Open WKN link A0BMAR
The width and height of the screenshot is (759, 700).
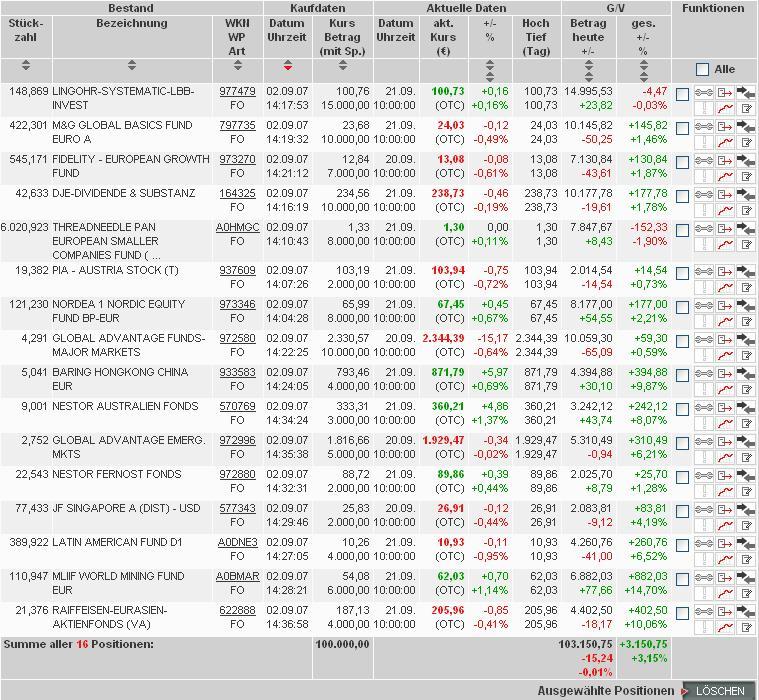238,577
